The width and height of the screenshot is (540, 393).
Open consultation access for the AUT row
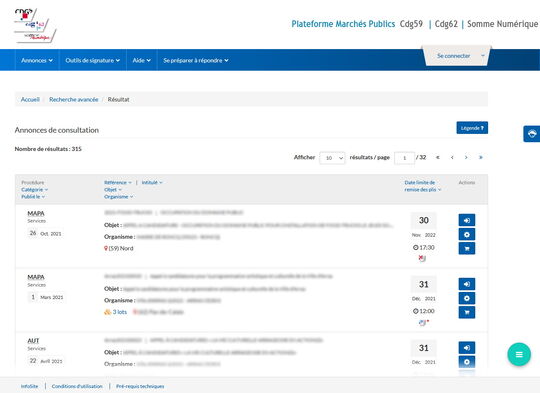[467, 348]
